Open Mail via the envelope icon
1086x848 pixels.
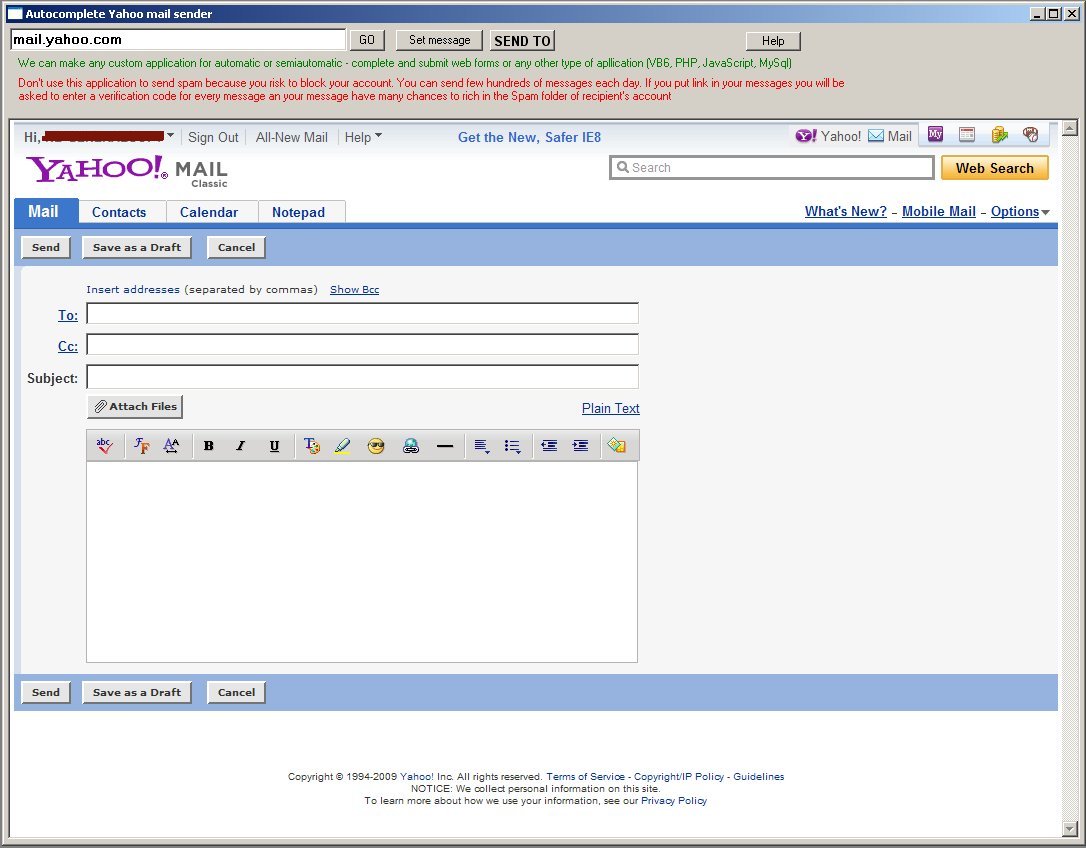click(x=875, y=136)
